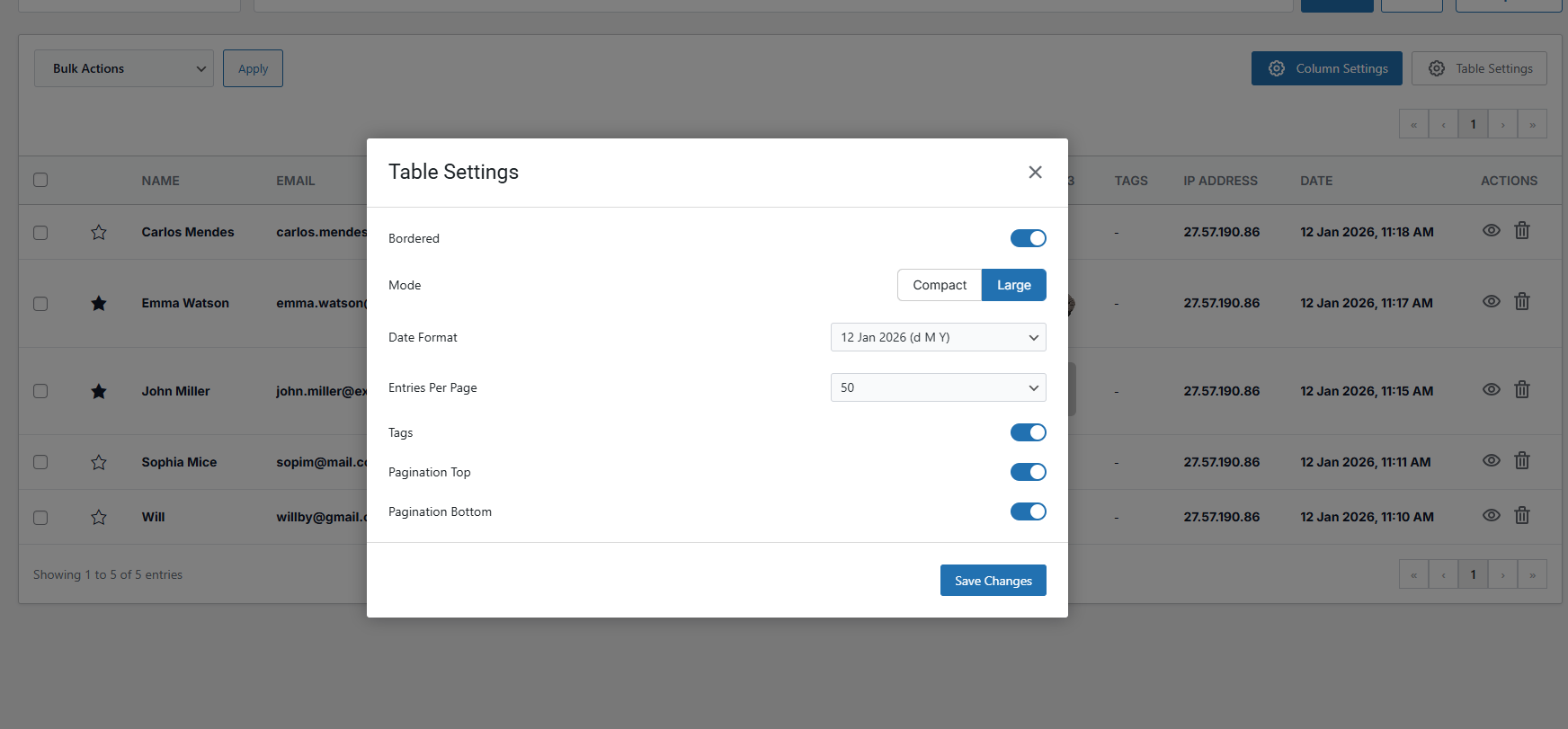Click the Save Changes button
Image resolution: width=1568 pixels, height=729 pixels.
[993, 581]
